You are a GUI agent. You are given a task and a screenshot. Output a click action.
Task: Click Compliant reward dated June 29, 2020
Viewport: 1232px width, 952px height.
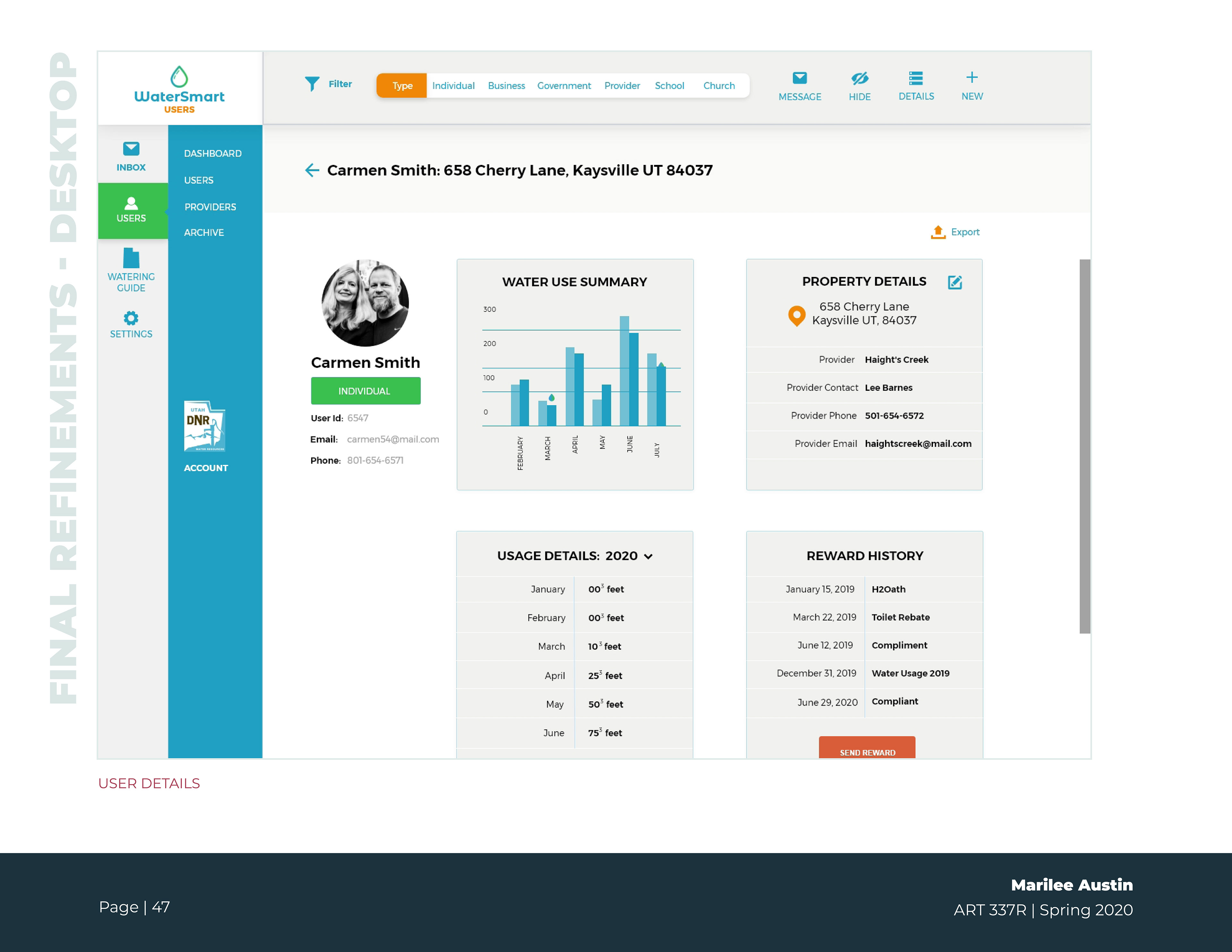tap(895, 701)
